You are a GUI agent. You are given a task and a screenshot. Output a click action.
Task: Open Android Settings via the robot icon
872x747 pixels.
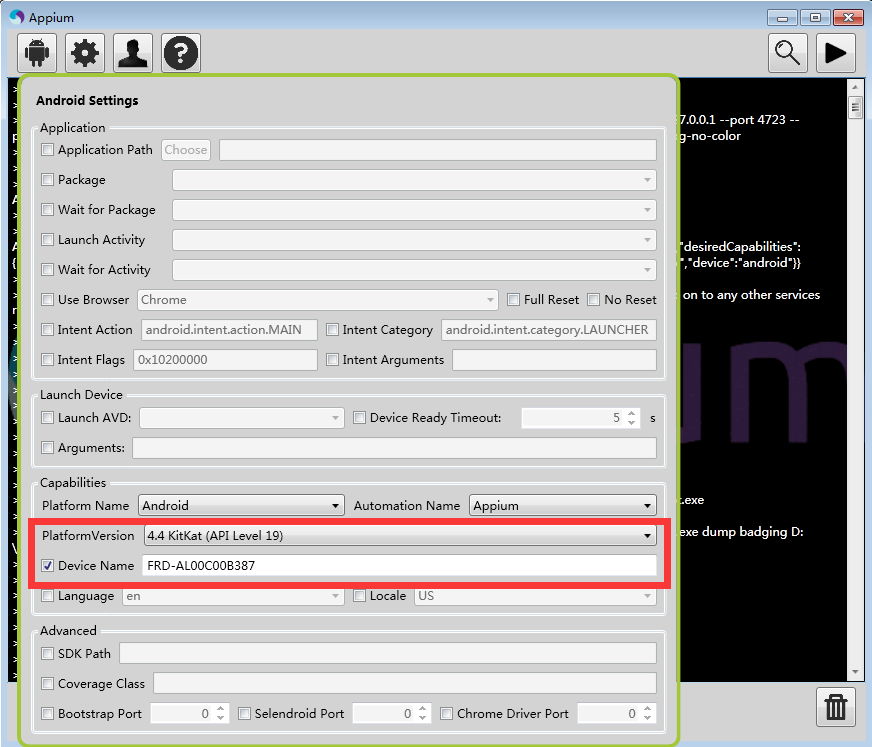37,53
